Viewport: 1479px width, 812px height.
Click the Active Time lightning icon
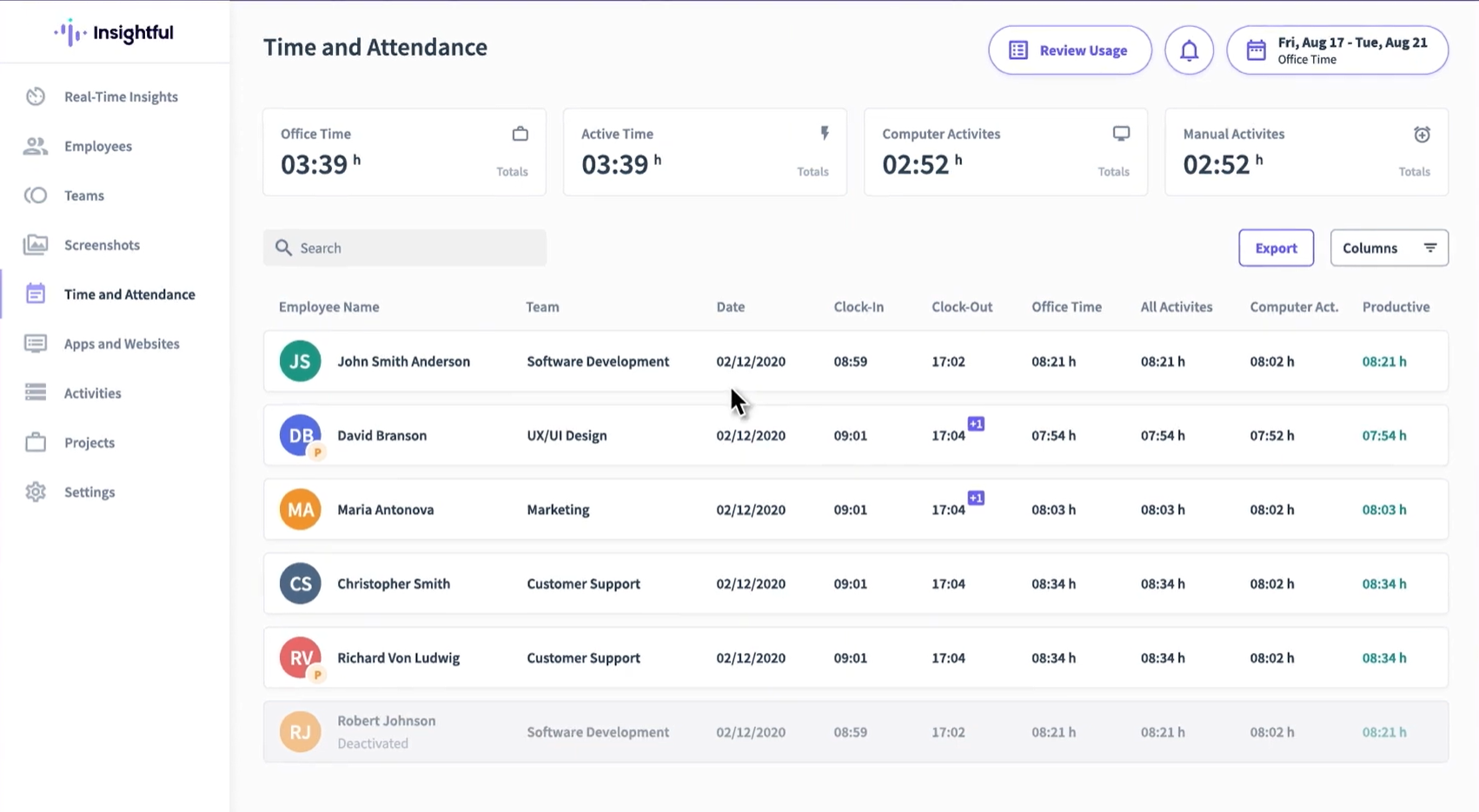pyautogui.click(x=824, y=133)
